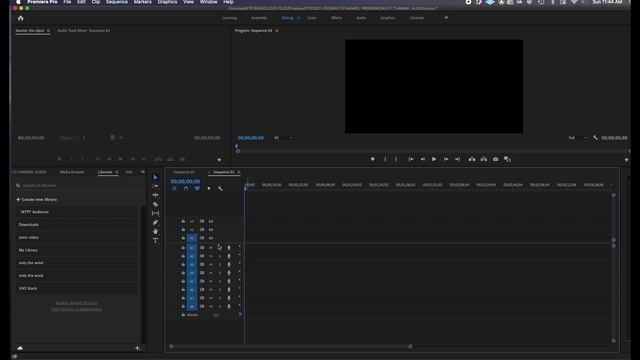Step back one frame in Program monitor
The width and height of the screenshot is (640, 360).
coord(423,159)
